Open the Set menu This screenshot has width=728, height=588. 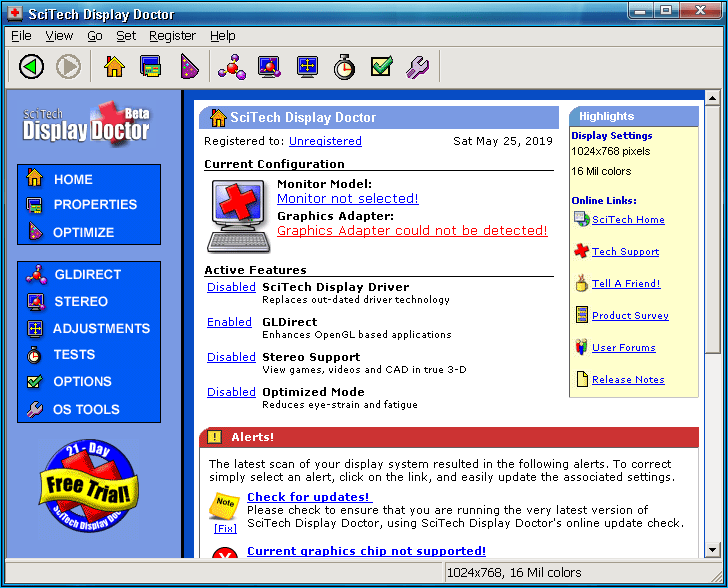126,36
